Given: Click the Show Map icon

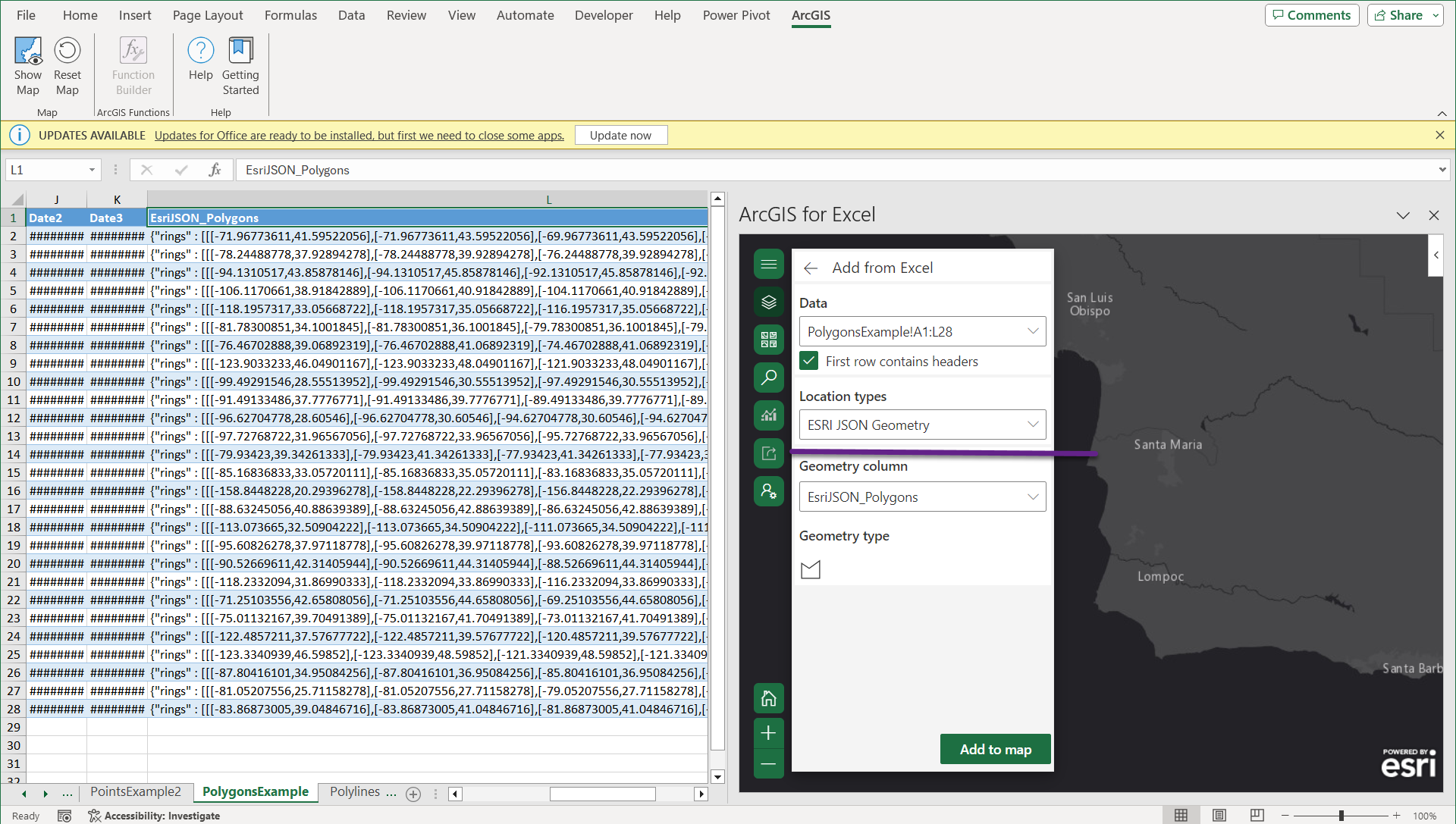Looking at the screenshot, I should [28, 52].
